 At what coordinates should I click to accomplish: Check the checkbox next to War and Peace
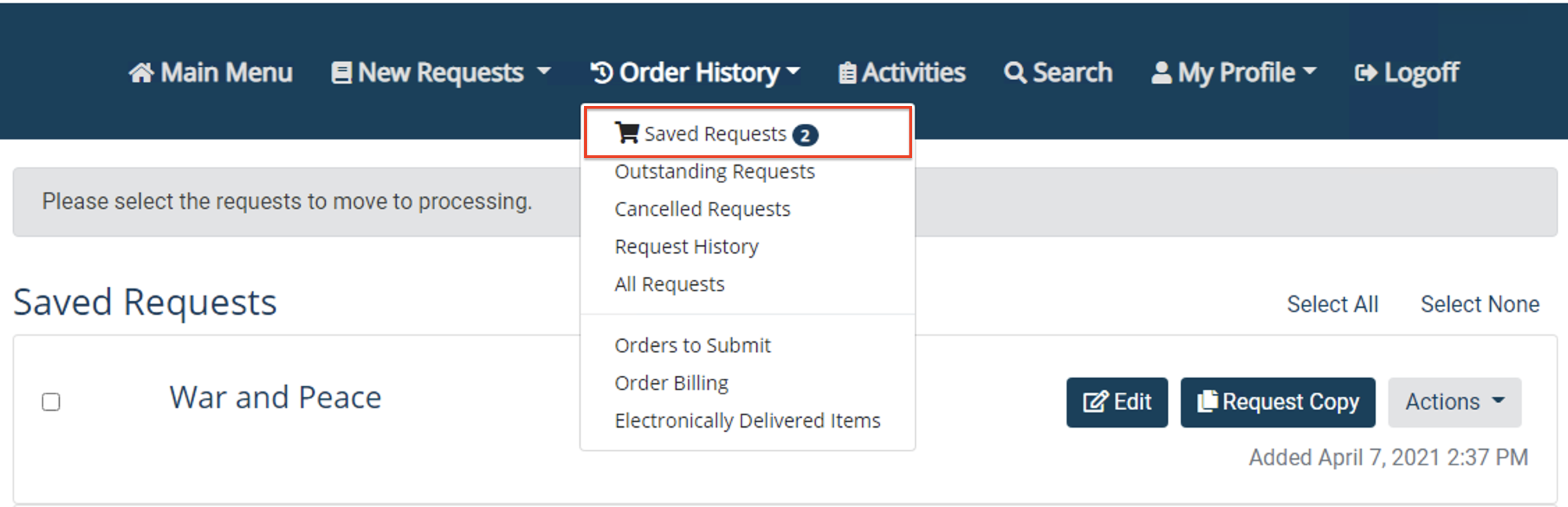(50, 402)
